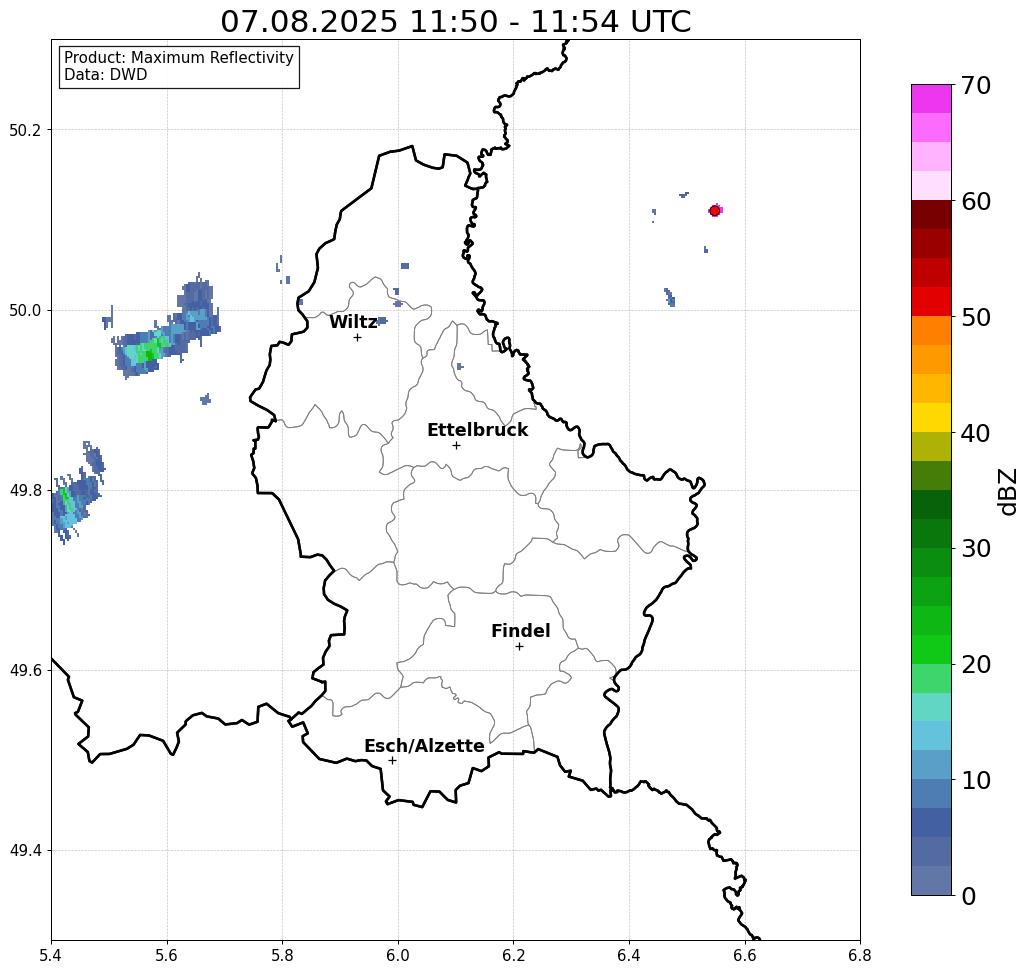Click the colorbar tick label "60"
The image size is (1029, 973).
tap(976, 201)
